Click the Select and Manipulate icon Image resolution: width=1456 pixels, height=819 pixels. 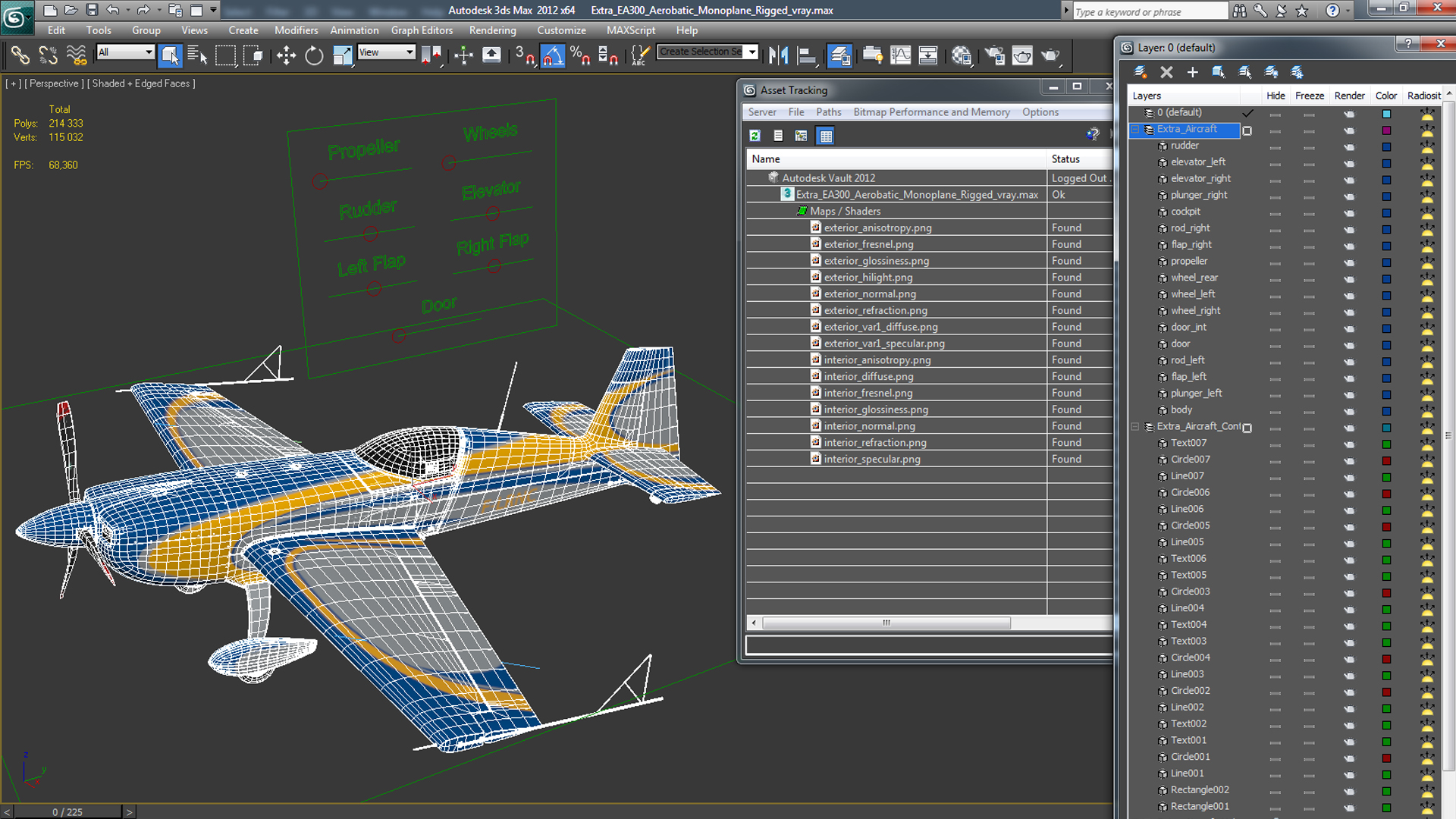(463, 55)
